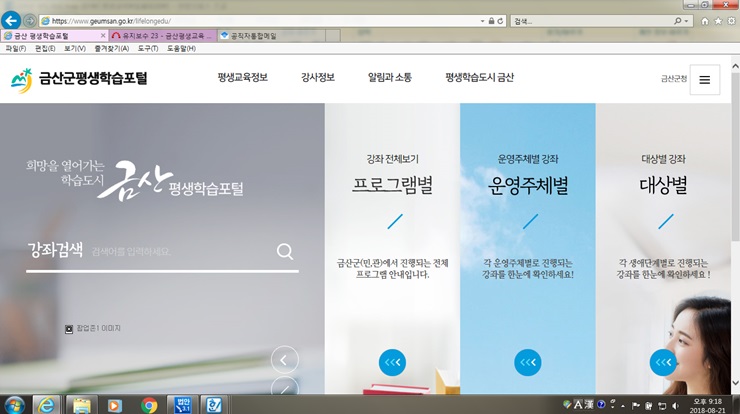Click the magnifier icon next to 강좌검색

[285, 252]
